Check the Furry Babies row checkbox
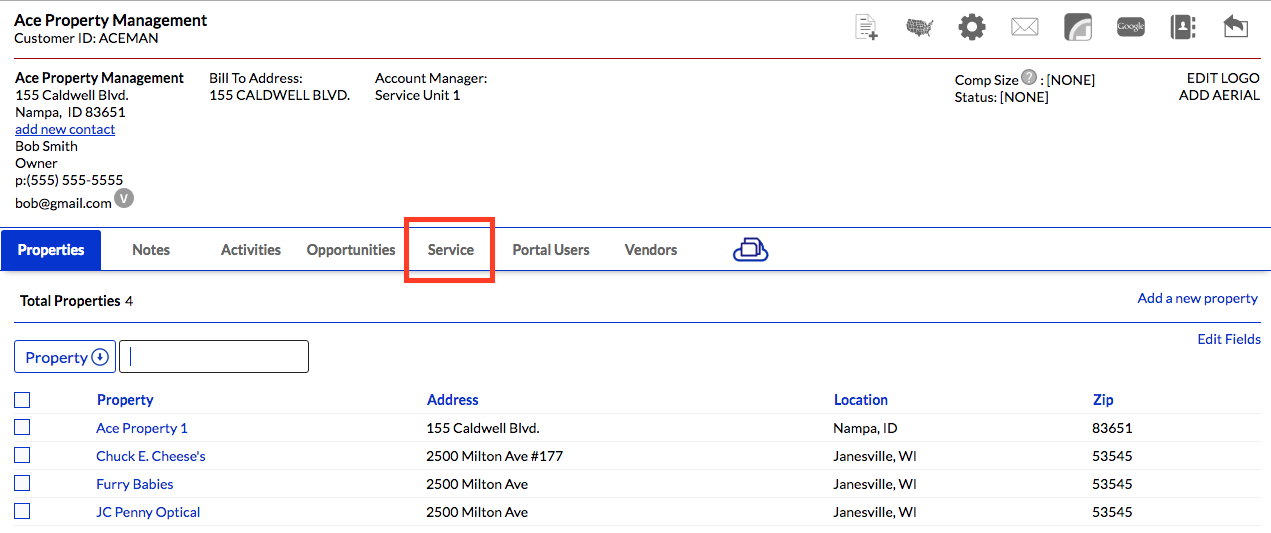1271x533 pixels. pos(22,483)
